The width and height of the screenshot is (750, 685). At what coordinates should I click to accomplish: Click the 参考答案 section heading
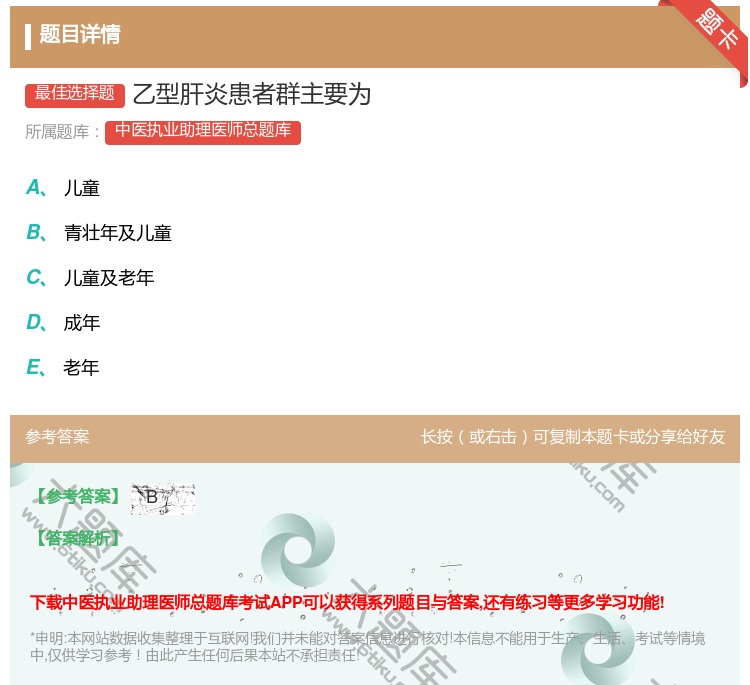(57, 437)
